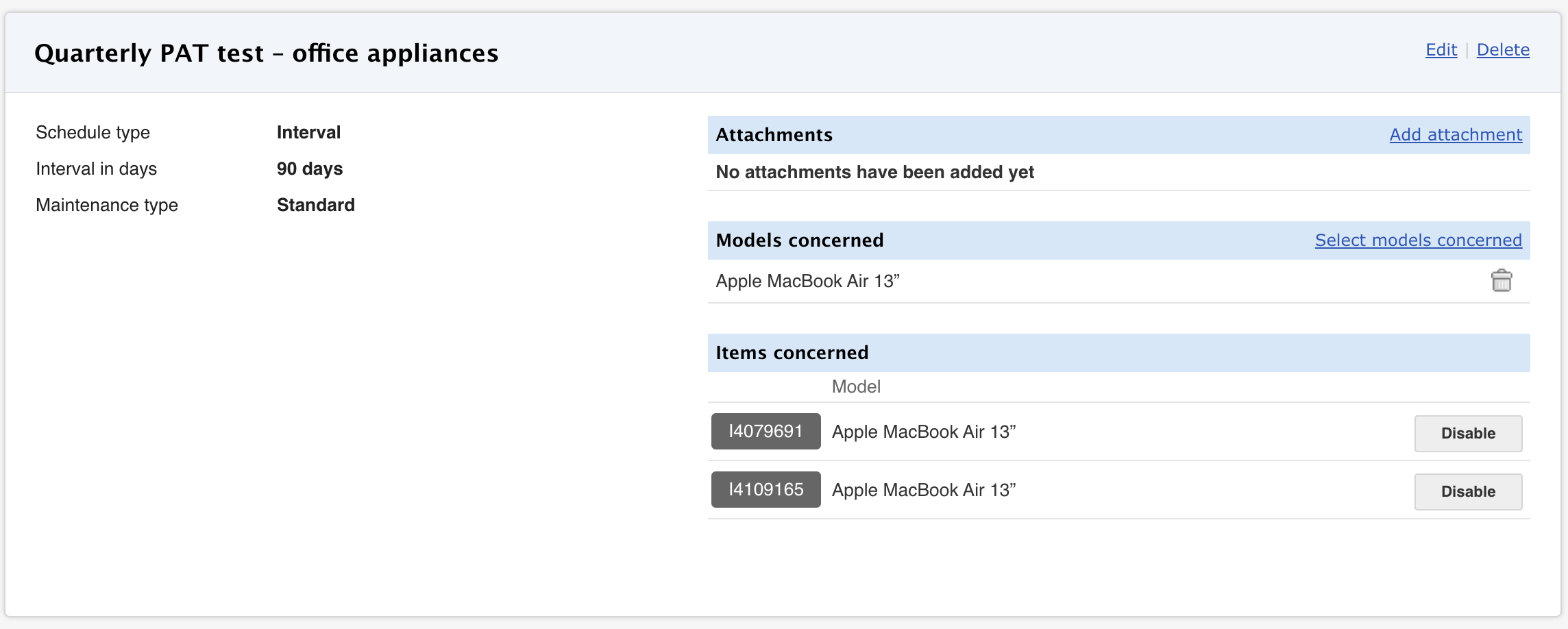The height and width of the screenshot is (629, 1568).
Task: Open the Edit link for this maintenance
Action: (x=1441, y=50)
